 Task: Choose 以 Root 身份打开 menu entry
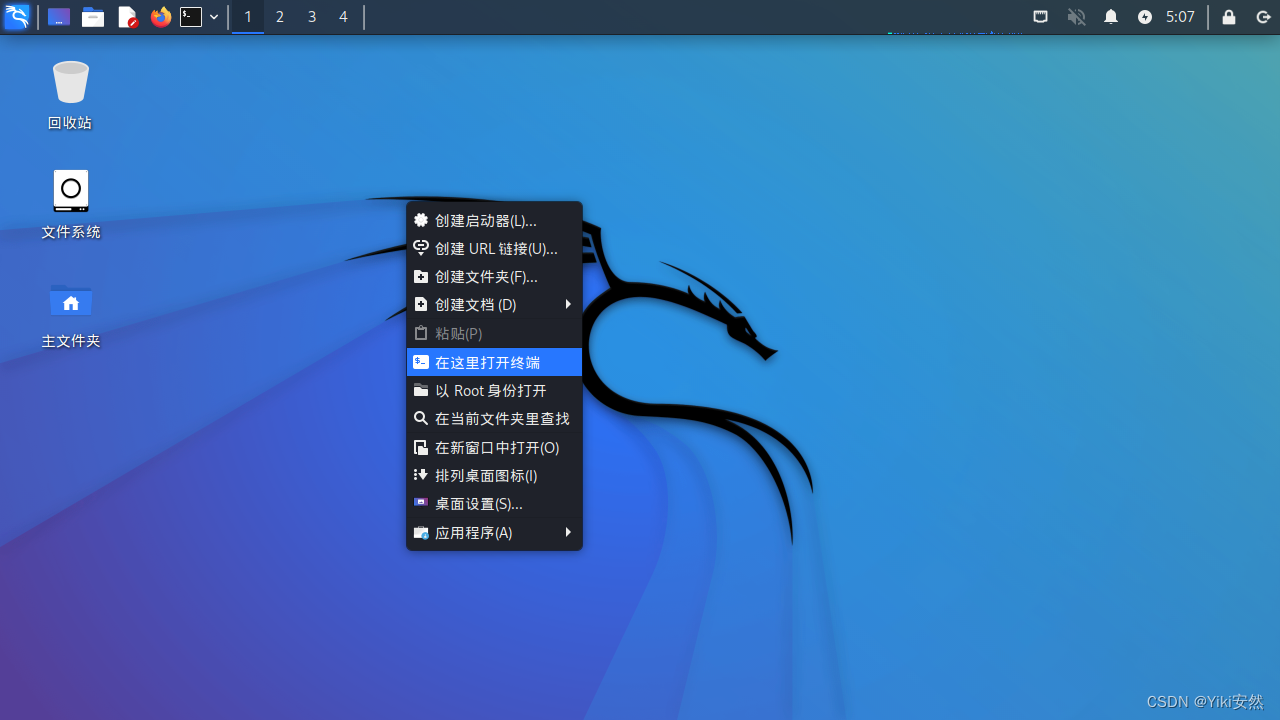pos(494,390)
